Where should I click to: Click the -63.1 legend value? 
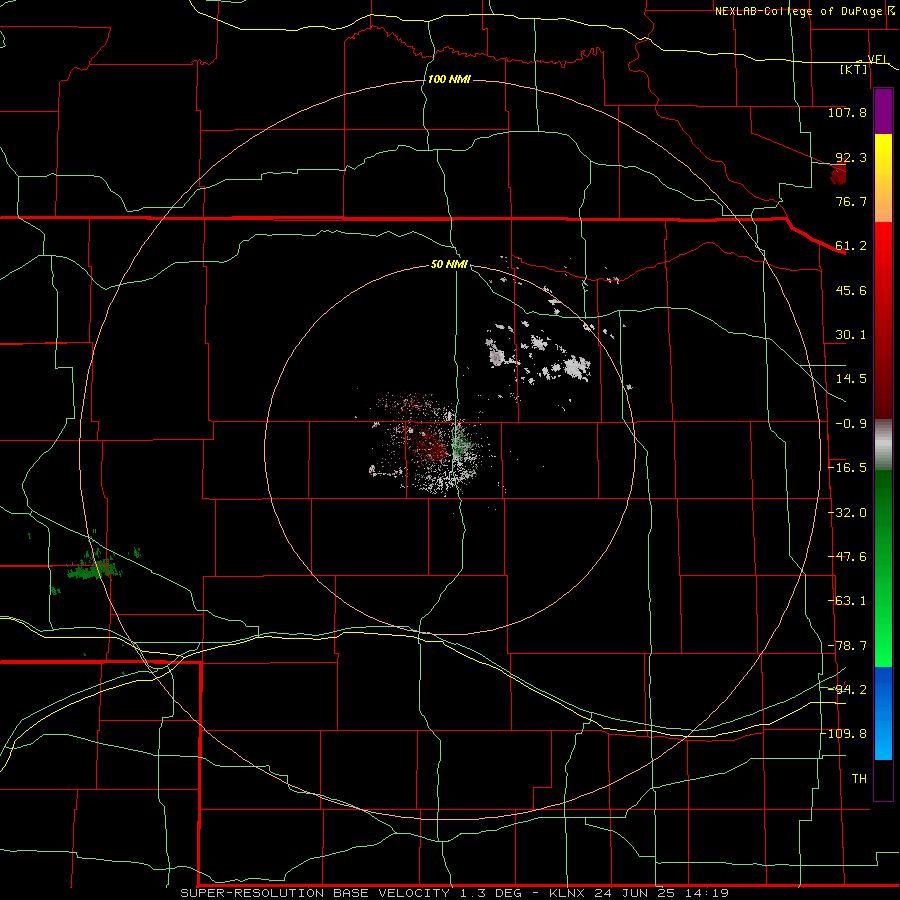click(847, 601)
